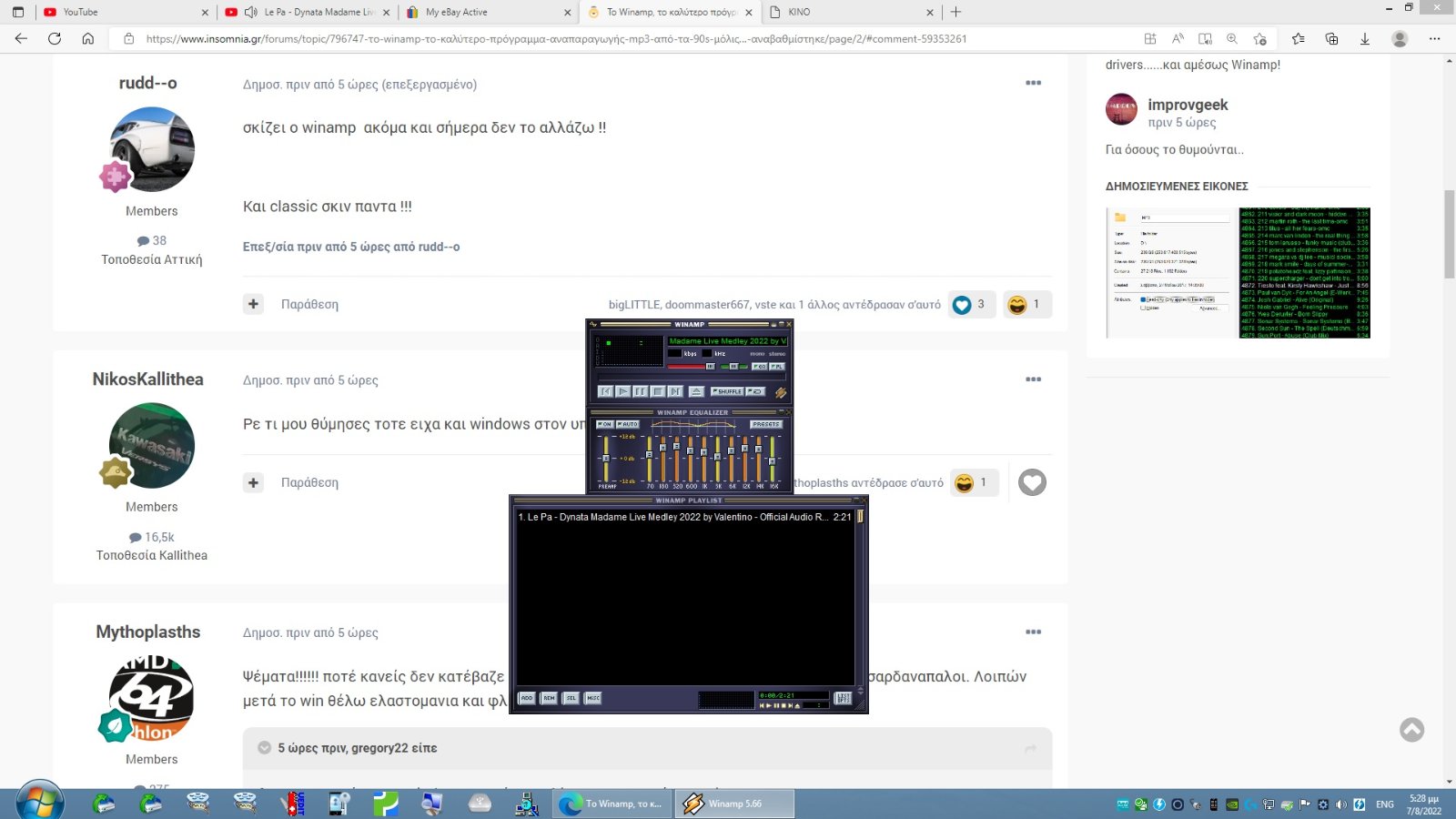1456x819 pixels.
Task: Click Παράθεση on NikosKallithea post
Action: [x=309, y=482]
